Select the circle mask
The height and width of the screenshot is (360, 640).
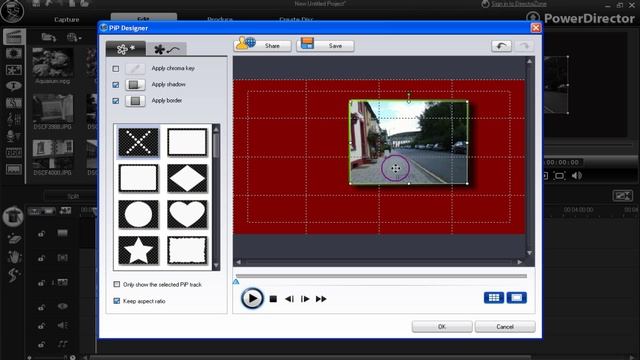(138, 214)
